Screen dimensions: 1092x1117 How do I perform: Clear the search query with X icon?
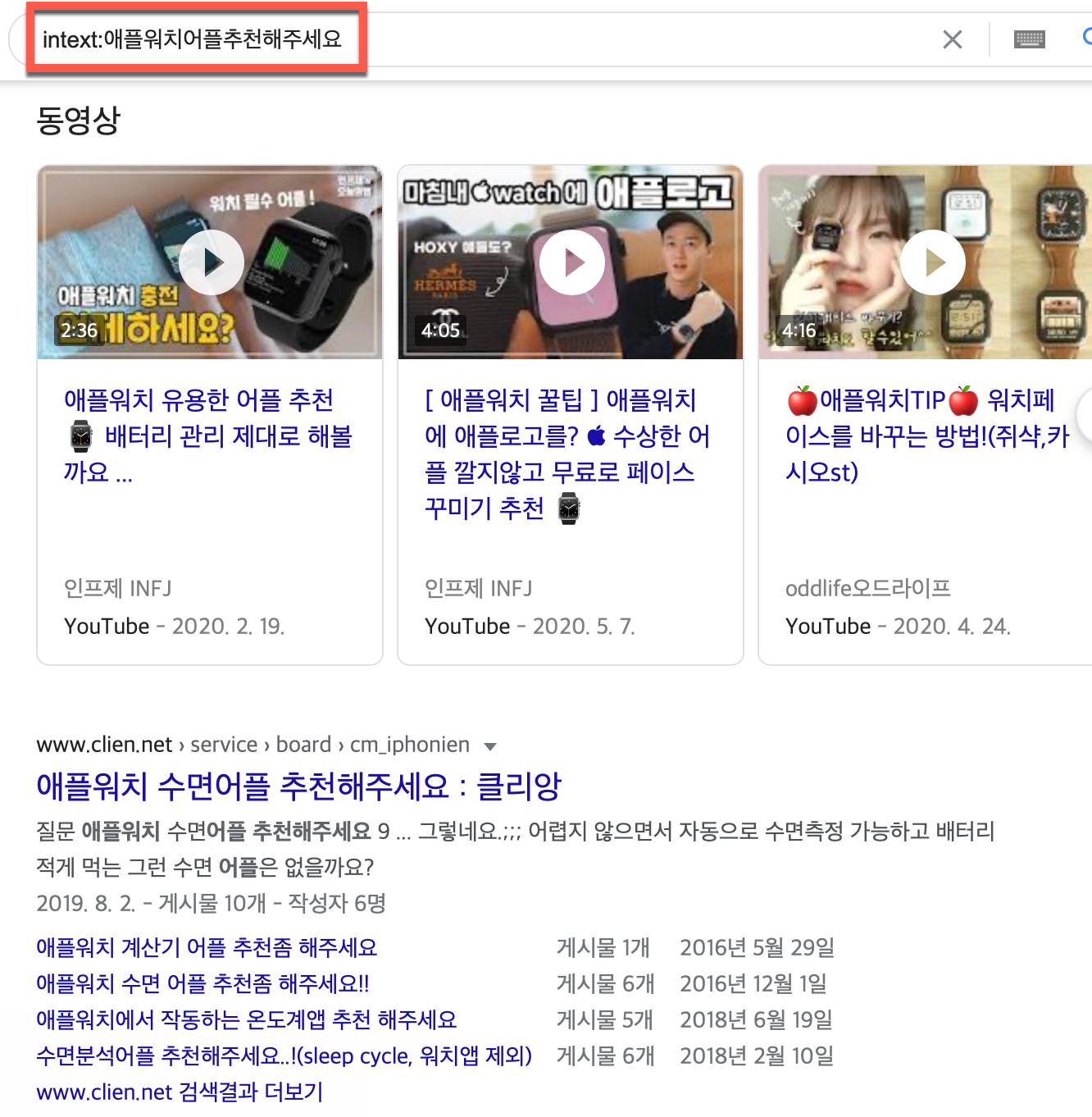pyautogui.click(x=952, y=39)
